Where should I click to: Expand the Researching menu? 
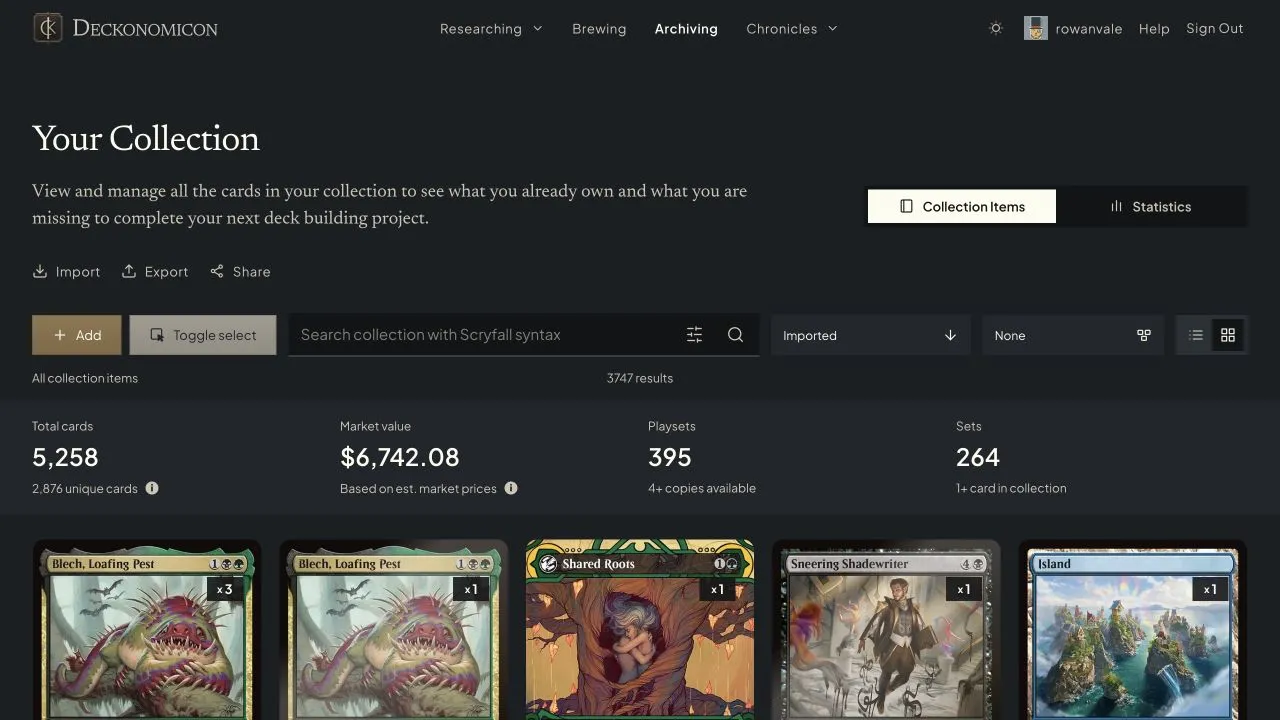coord(491,29)
